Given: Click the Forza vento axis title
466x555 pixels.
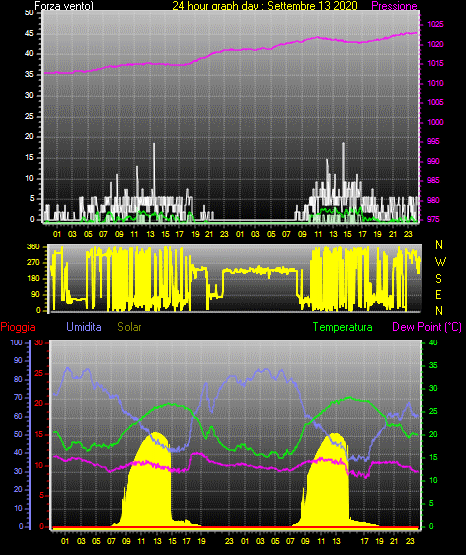Looking at the screenshot, I should click(x=64, y=6).
